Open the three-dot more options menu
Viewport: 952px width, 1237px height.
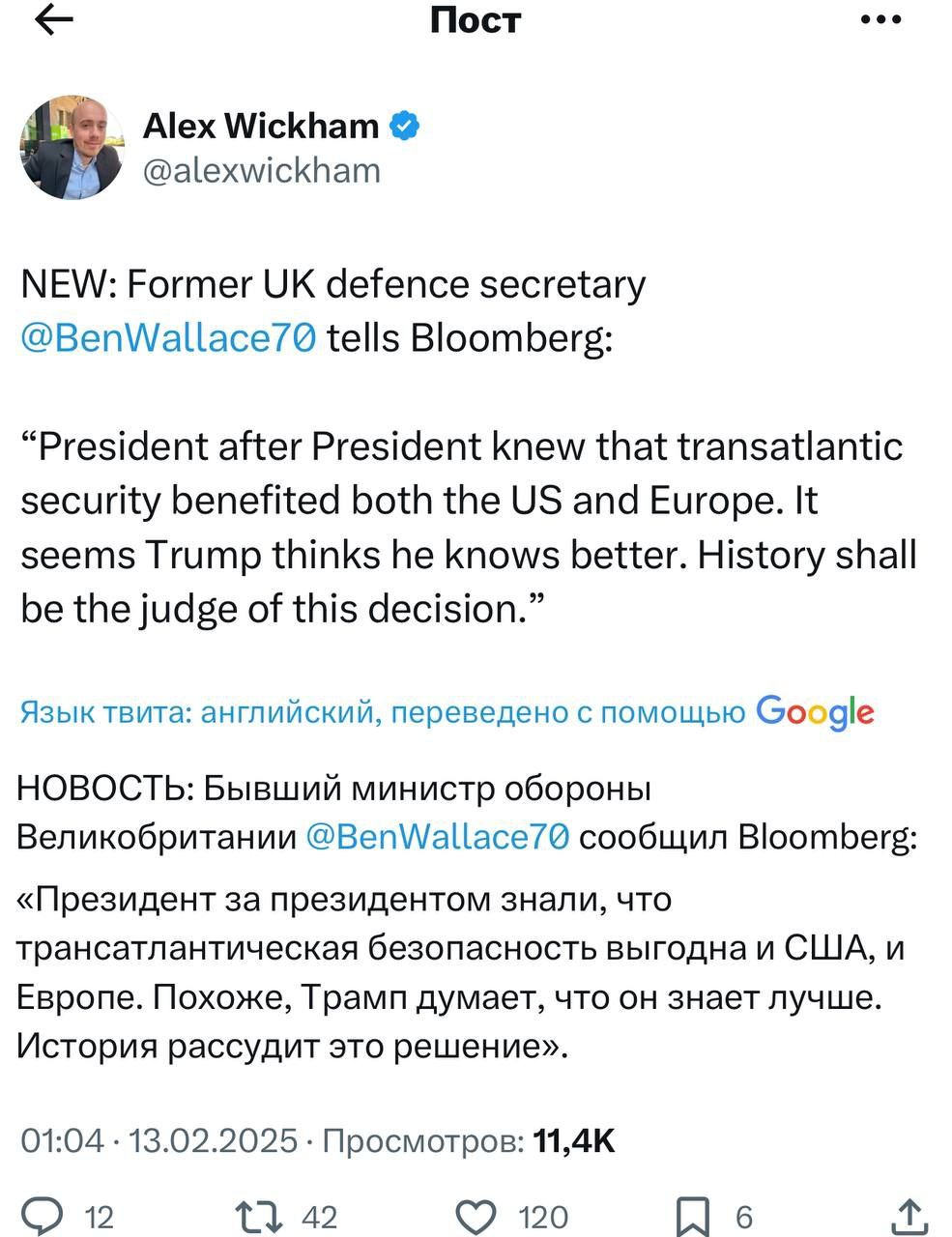[880, 20]
